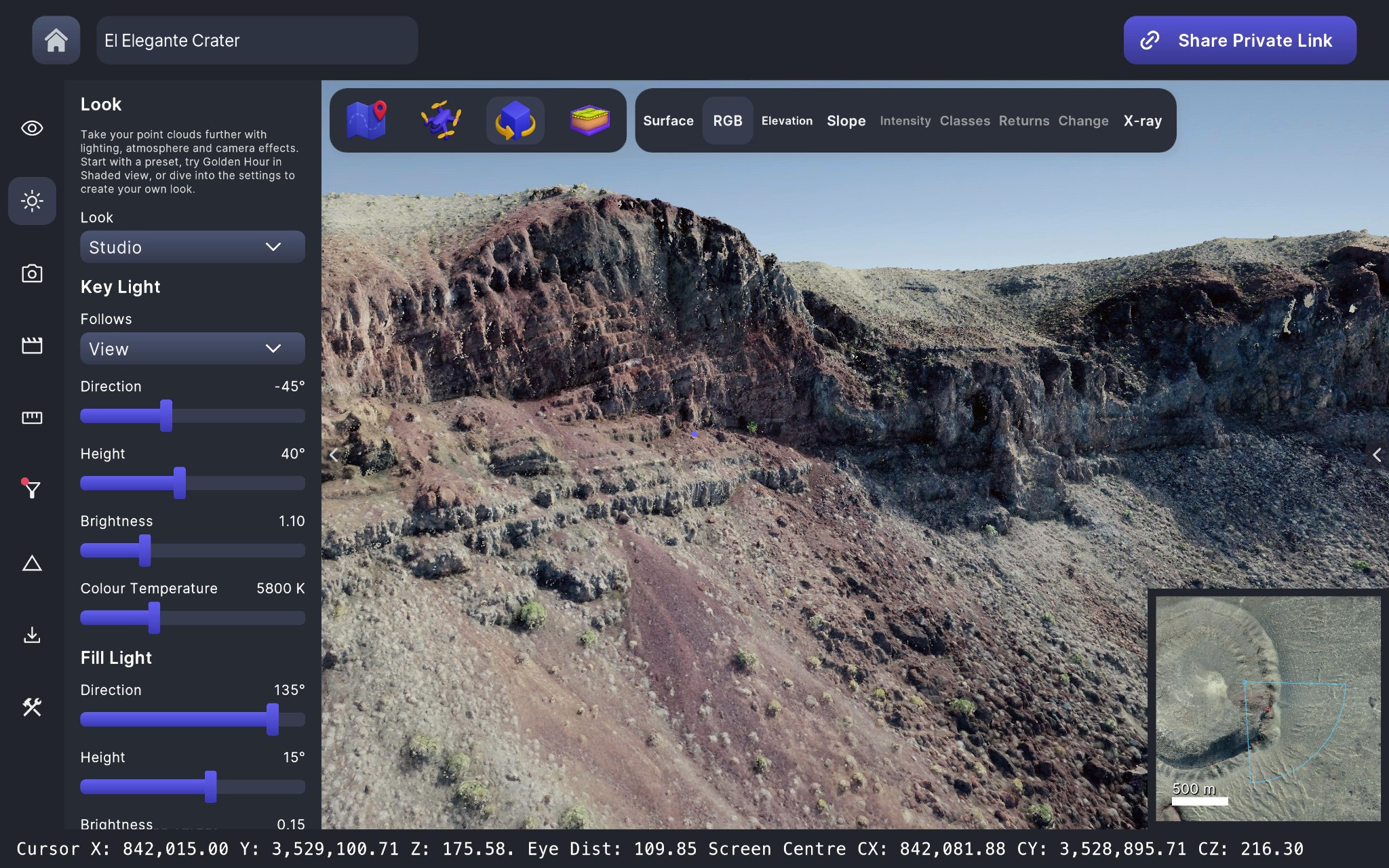Select the Classes colouring tab

coord(964,121)
